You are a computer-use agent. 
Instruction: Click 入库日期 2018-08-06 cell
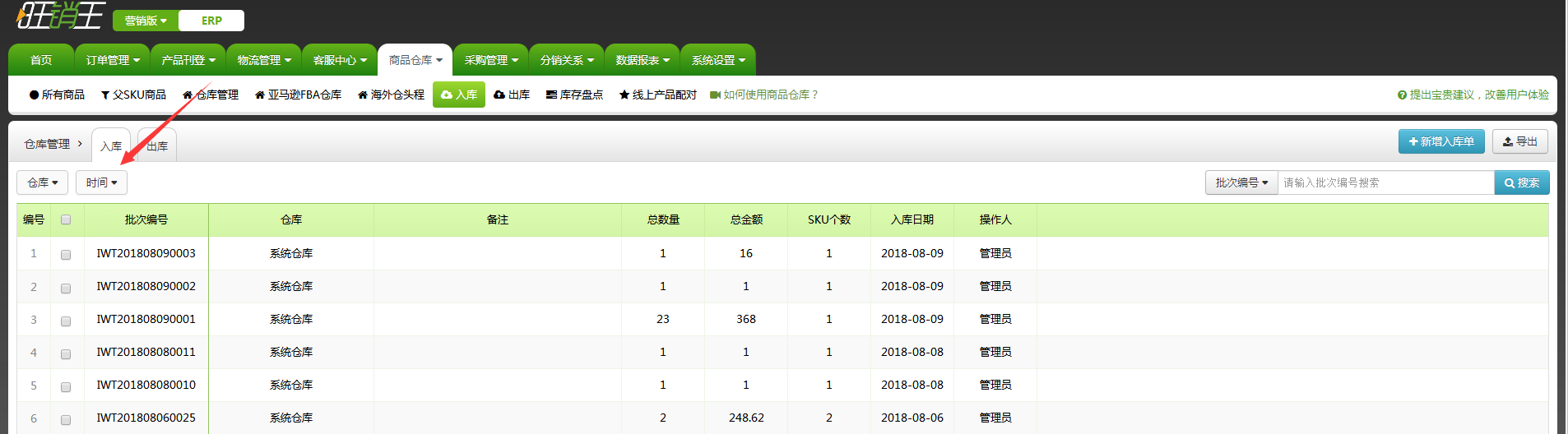pos(912,418)
